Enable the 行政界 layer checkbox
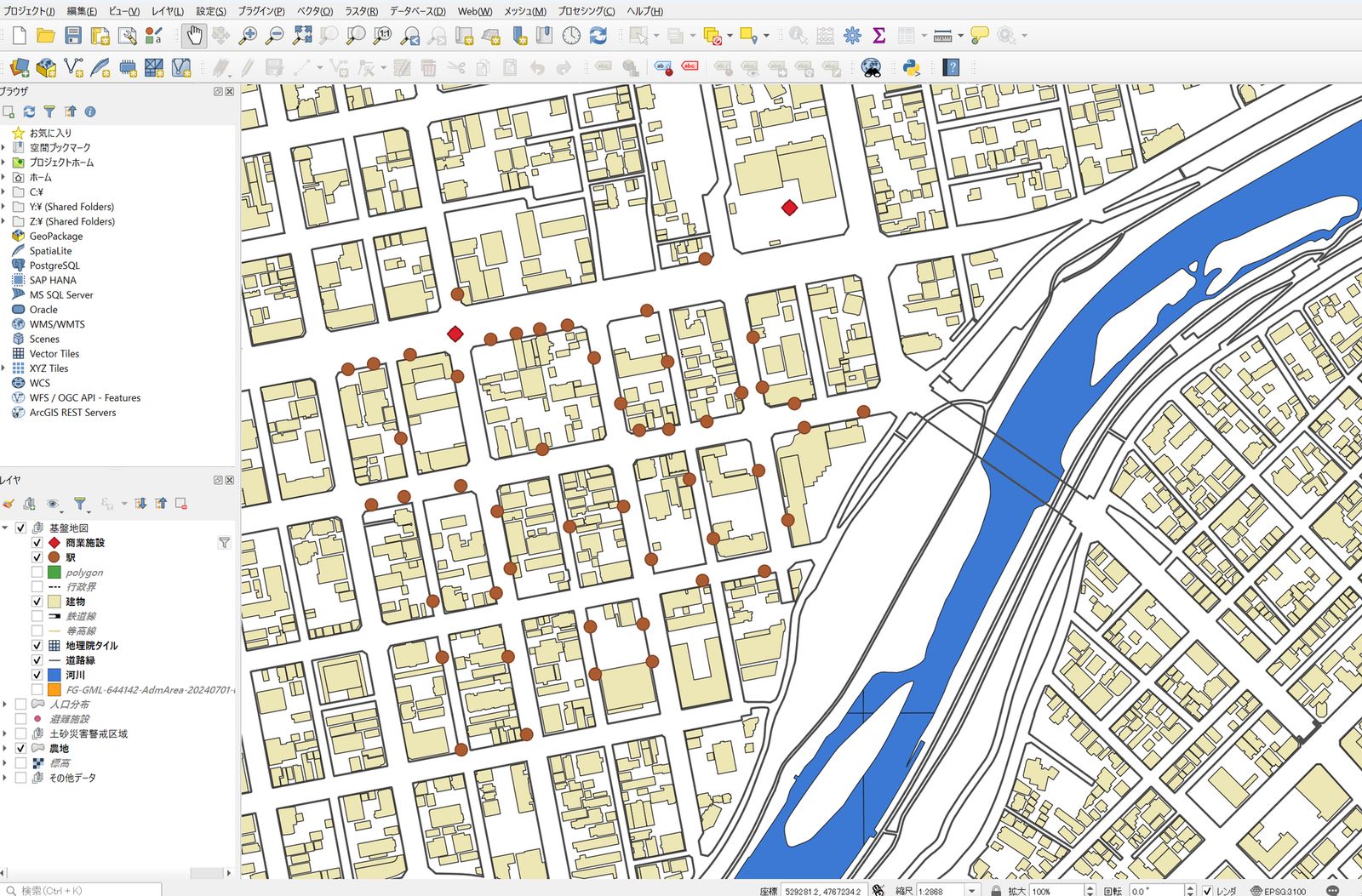 pyautogui.click(x=37, y=587)
